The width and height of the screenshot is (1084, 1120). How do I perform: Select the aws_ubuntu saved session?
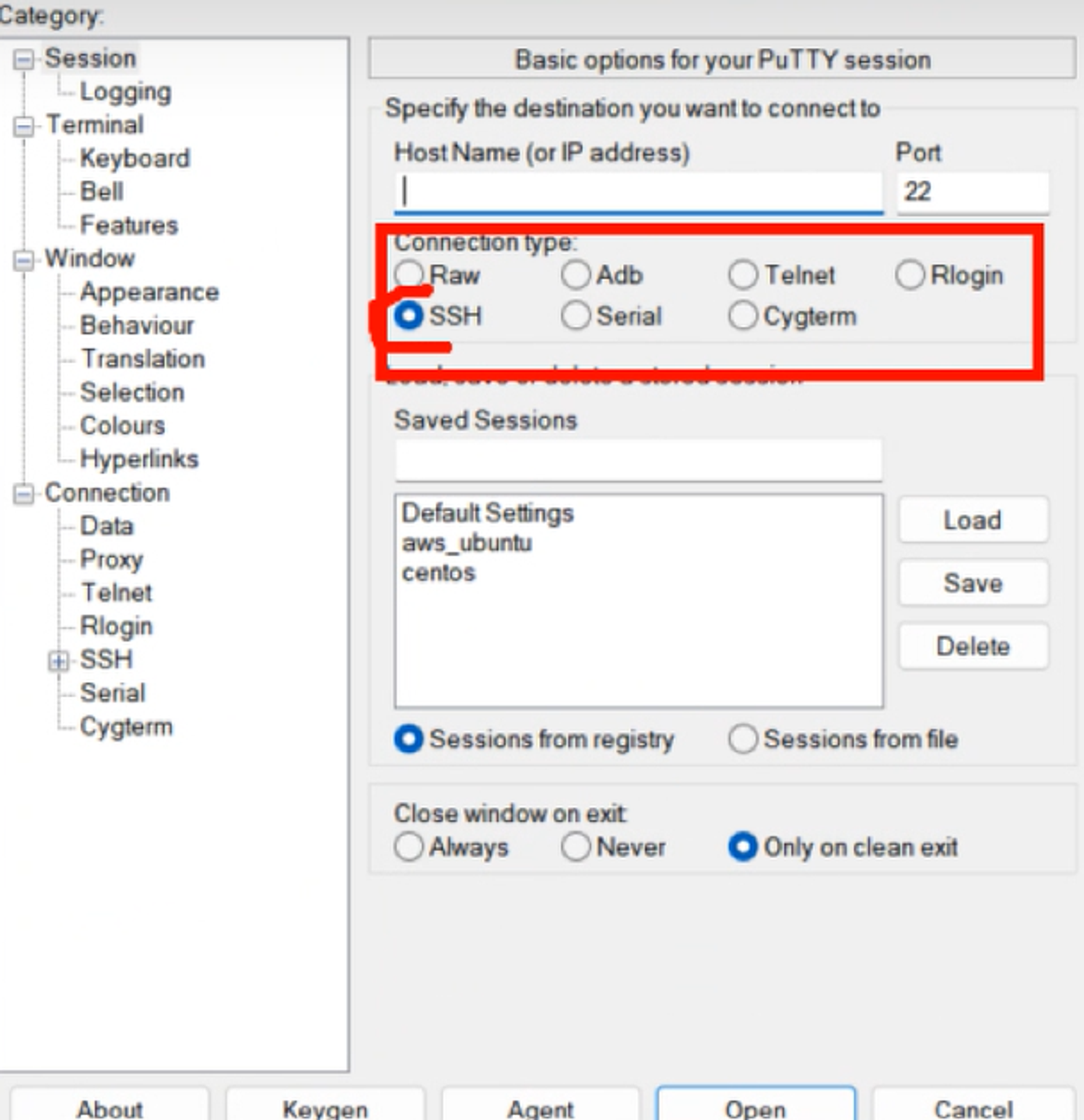coord(467,543)
